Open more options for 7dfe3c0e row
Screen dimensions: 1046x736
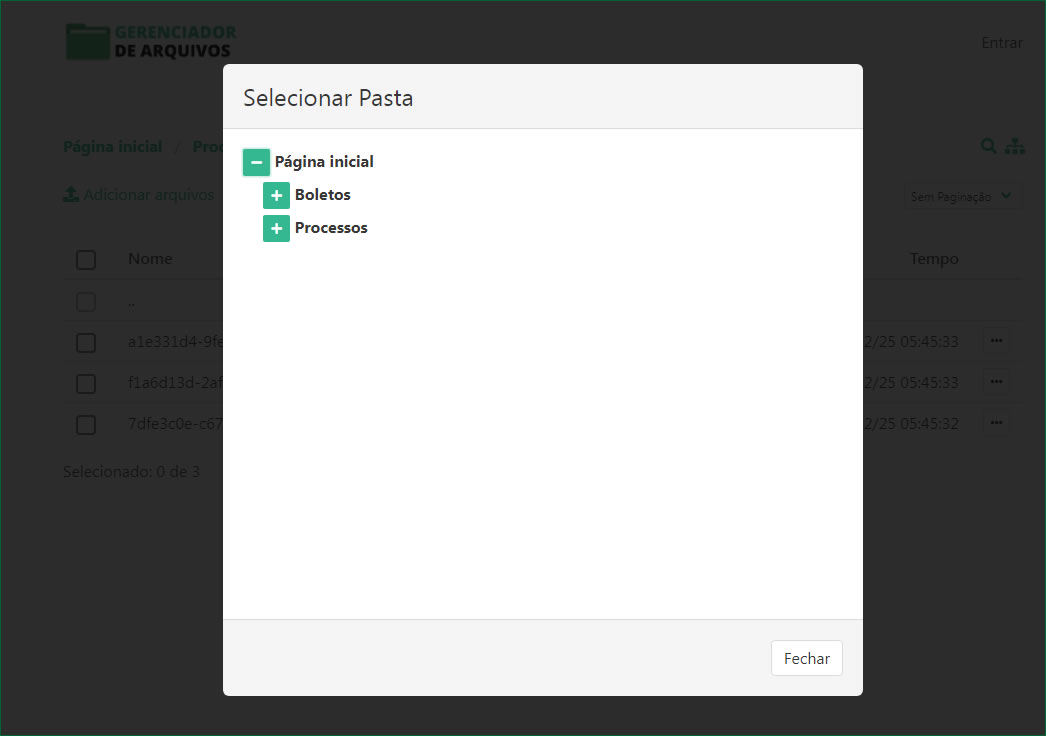[995, 423]
